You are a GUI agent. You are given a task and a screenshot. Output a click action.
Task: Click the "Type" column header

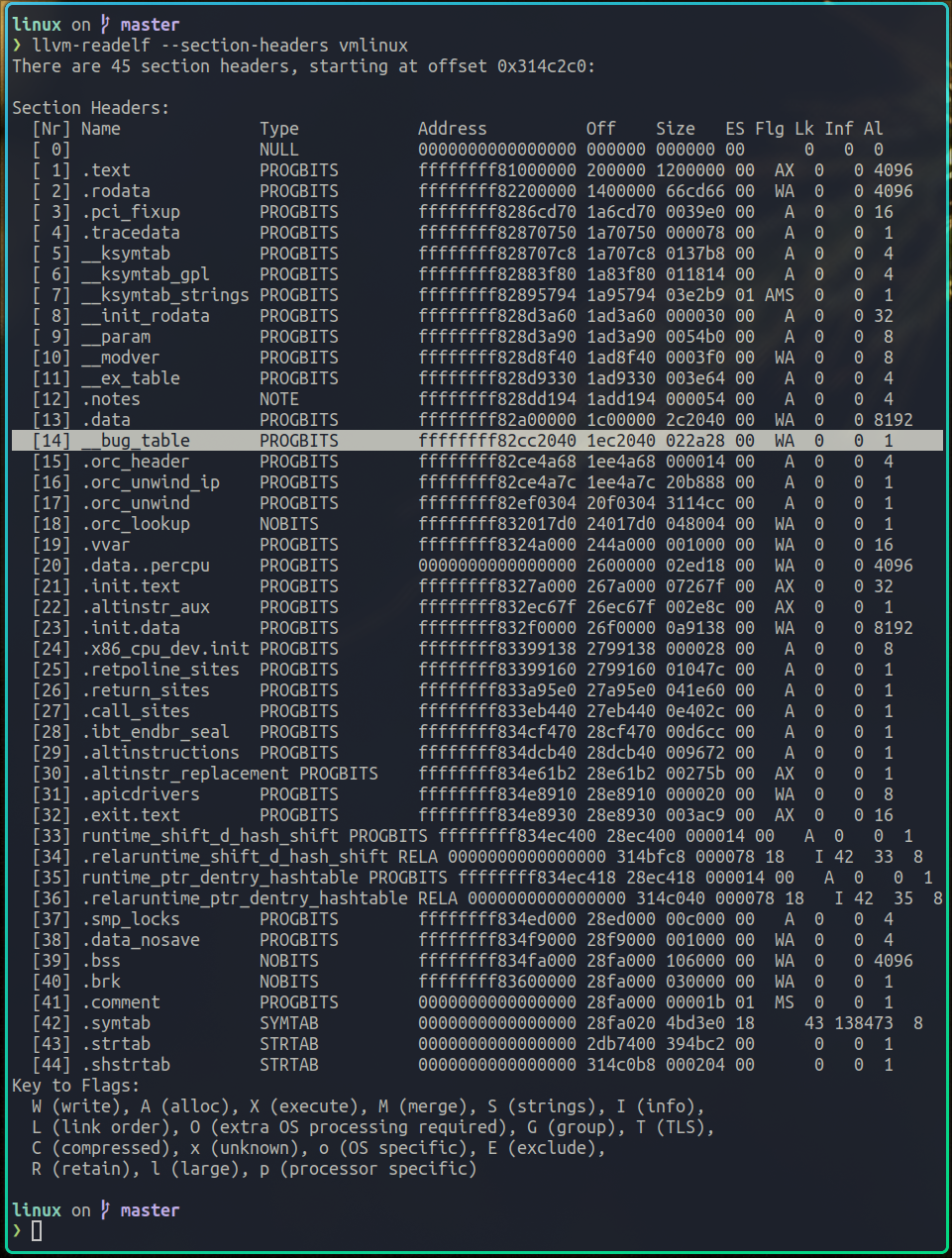pos(278,129)
